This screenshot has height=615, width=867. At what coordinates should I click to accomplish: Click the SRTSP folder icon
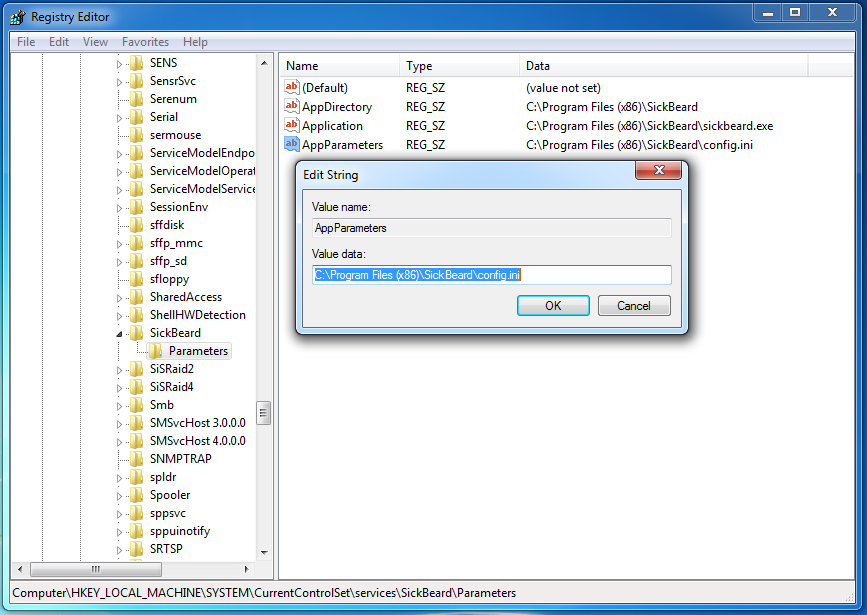point(137,549)
